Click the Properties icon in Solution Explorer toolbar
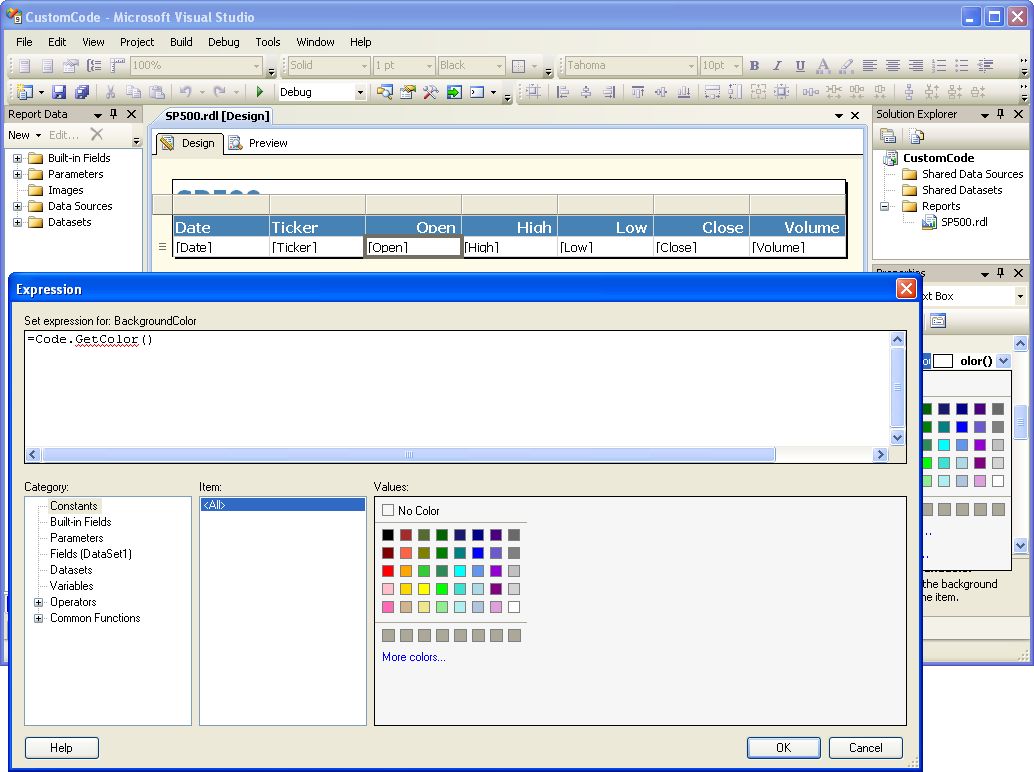1034x772 pixels. pyautogui.click(x=888, y=136)
